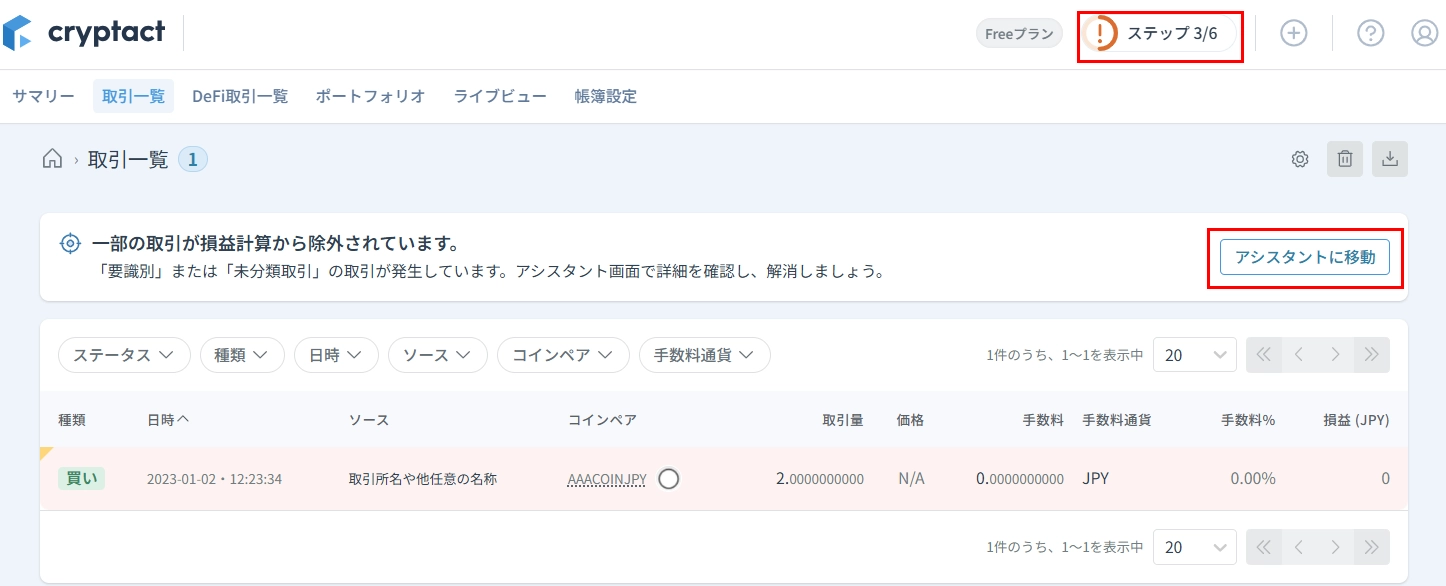Click the JPY fee currency cell
The height and width of the screenshot is (586, 1446).
click(1095, 479)
